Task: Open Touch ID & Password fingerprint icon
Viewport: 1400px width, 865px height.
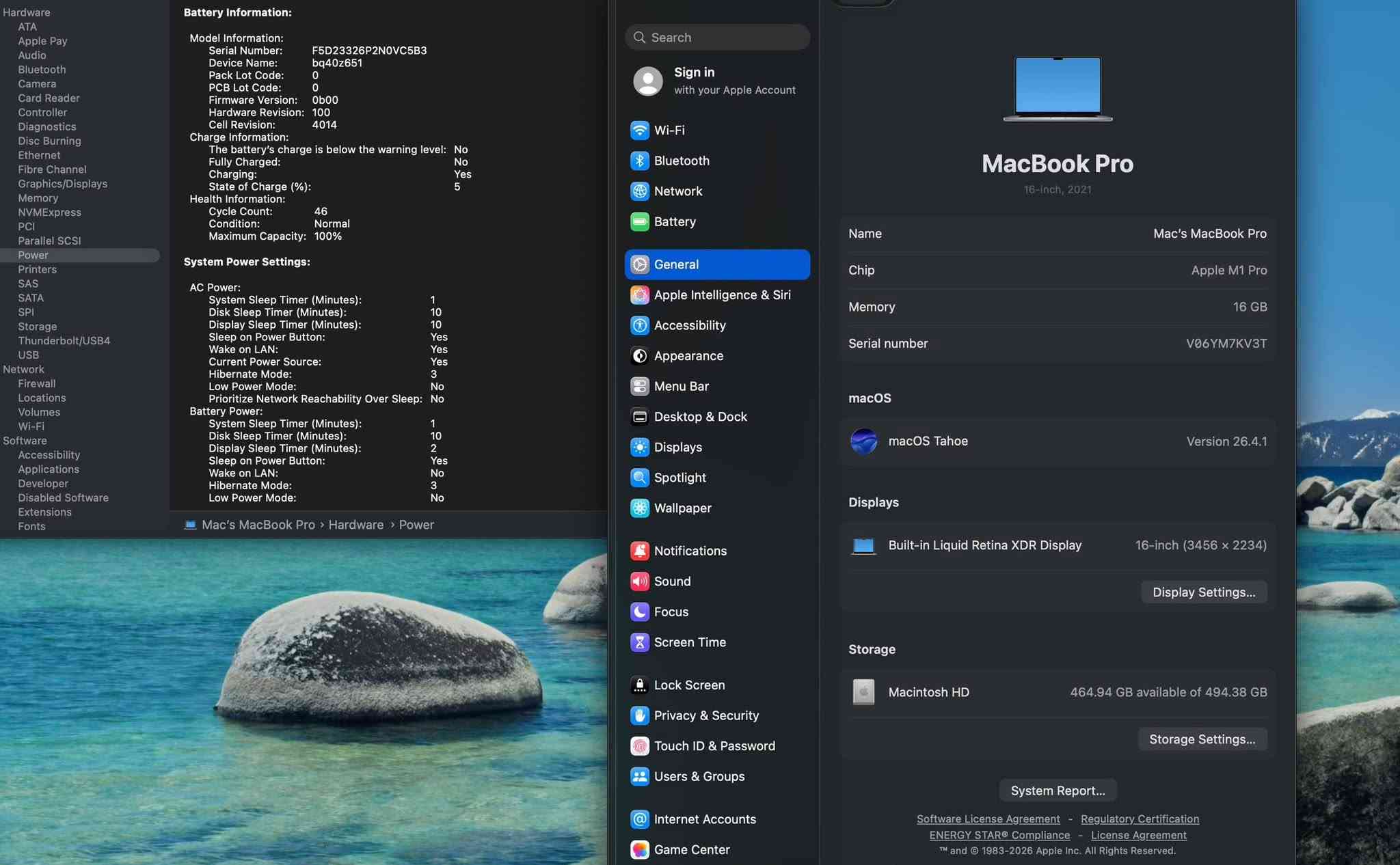Action: (639, 746)
